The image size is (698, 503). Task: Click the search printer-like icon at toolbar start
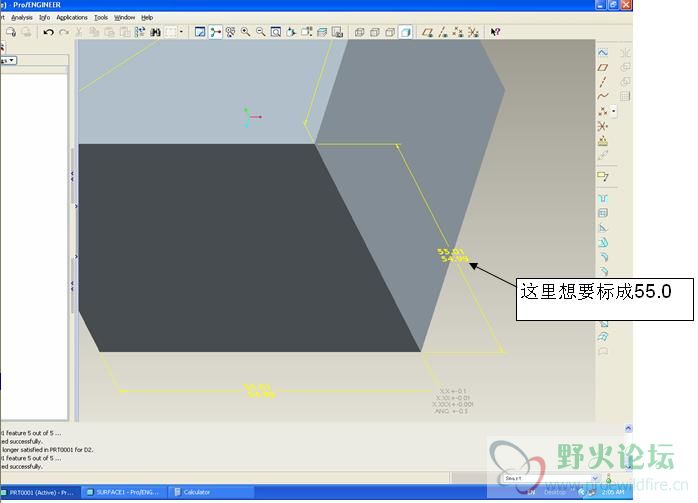11,32
